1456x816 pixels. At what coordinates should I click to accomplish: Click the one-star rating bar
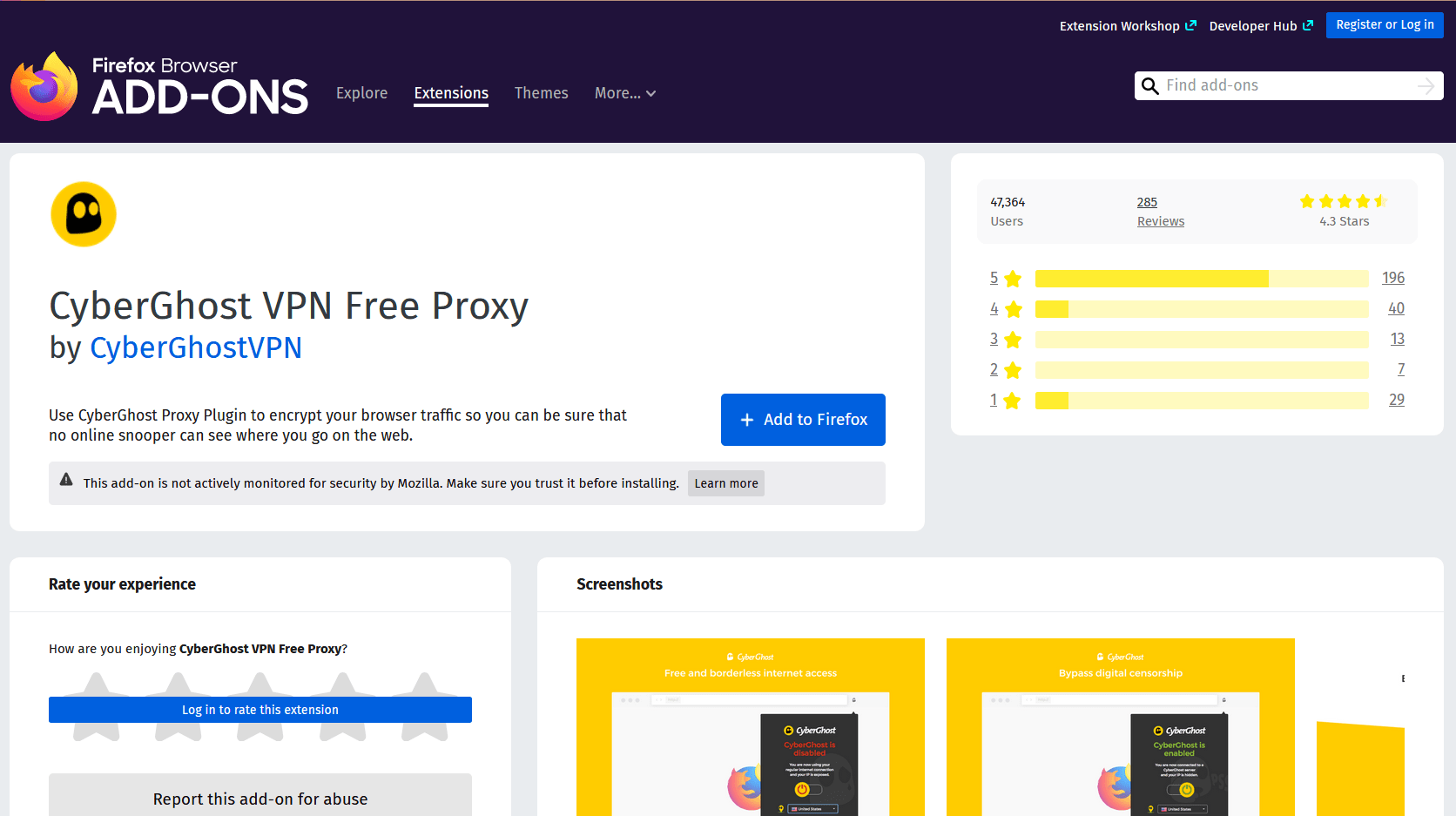[1202, 401]
